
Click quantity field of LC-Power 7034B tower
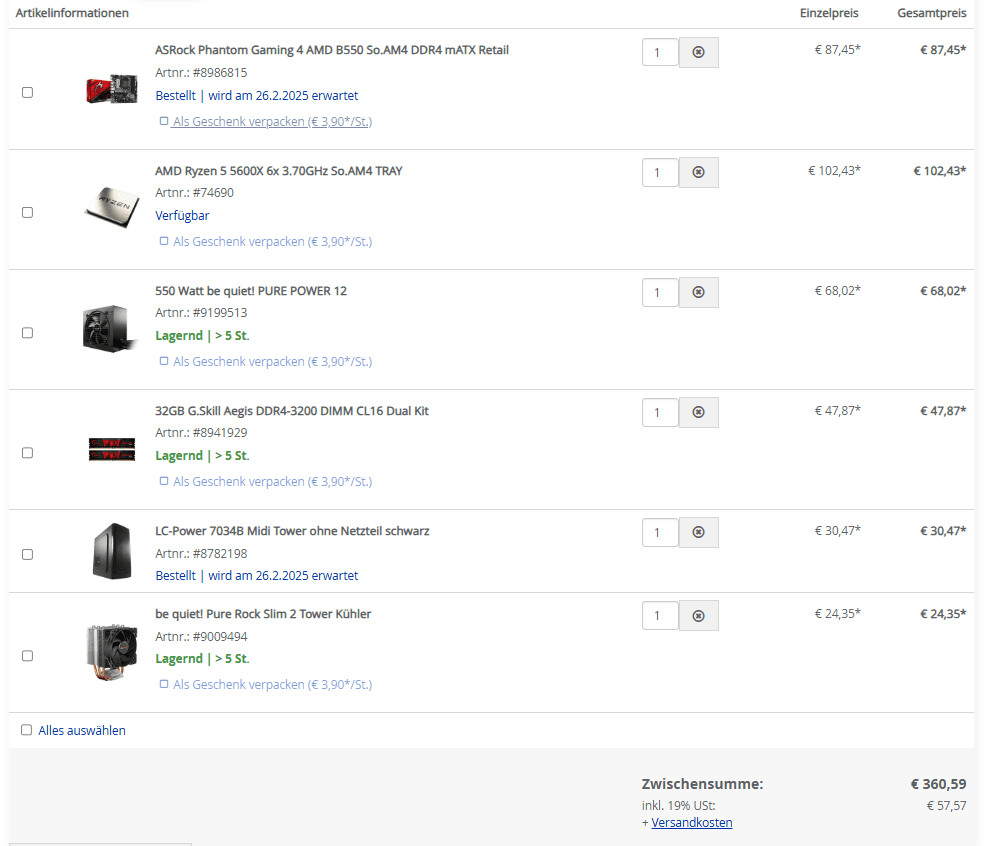(660, 532)
